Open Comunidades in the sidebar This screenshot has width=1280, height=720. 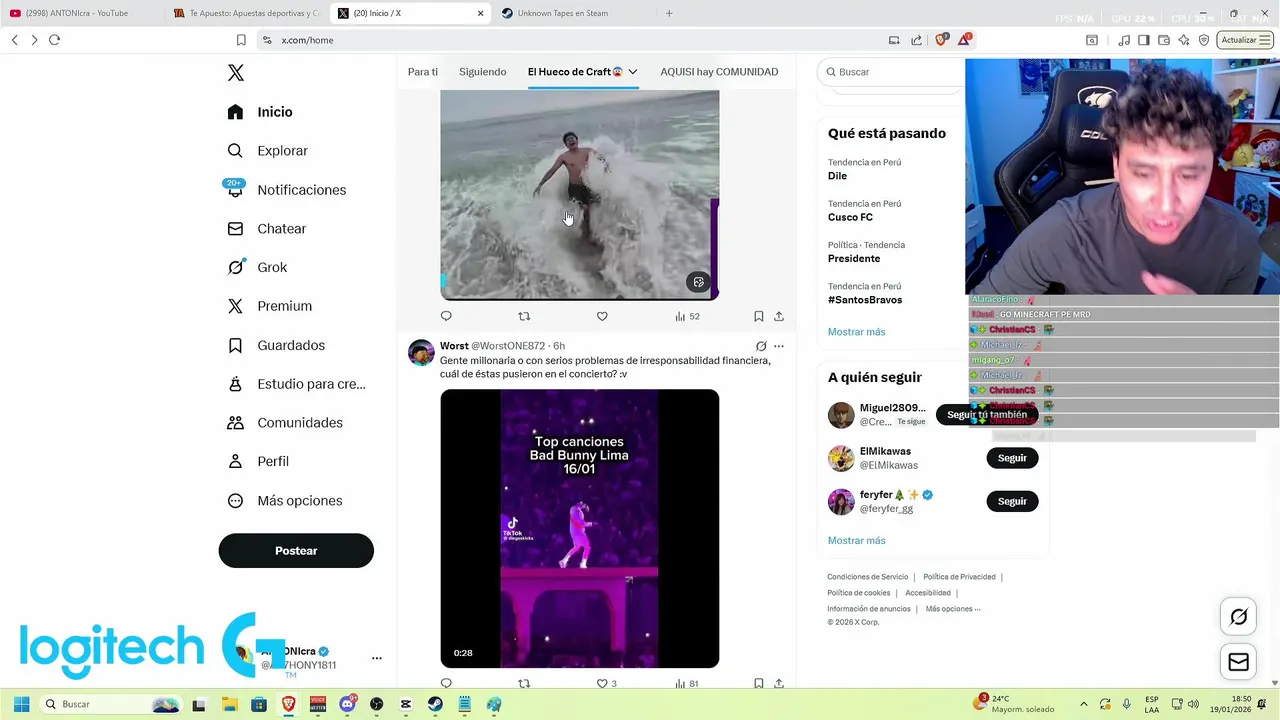point(285,422)
